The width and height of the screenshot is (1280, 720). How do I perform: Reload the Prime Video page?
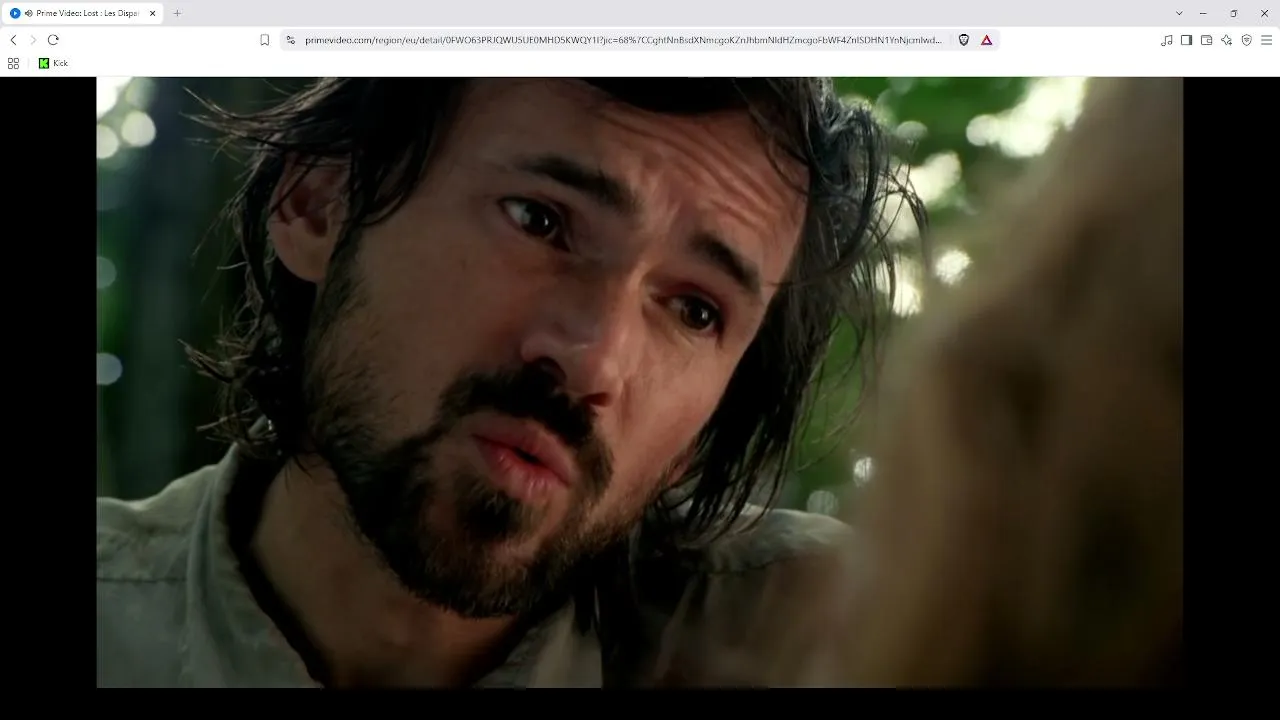pyautogui.click(x=53, y=40)
